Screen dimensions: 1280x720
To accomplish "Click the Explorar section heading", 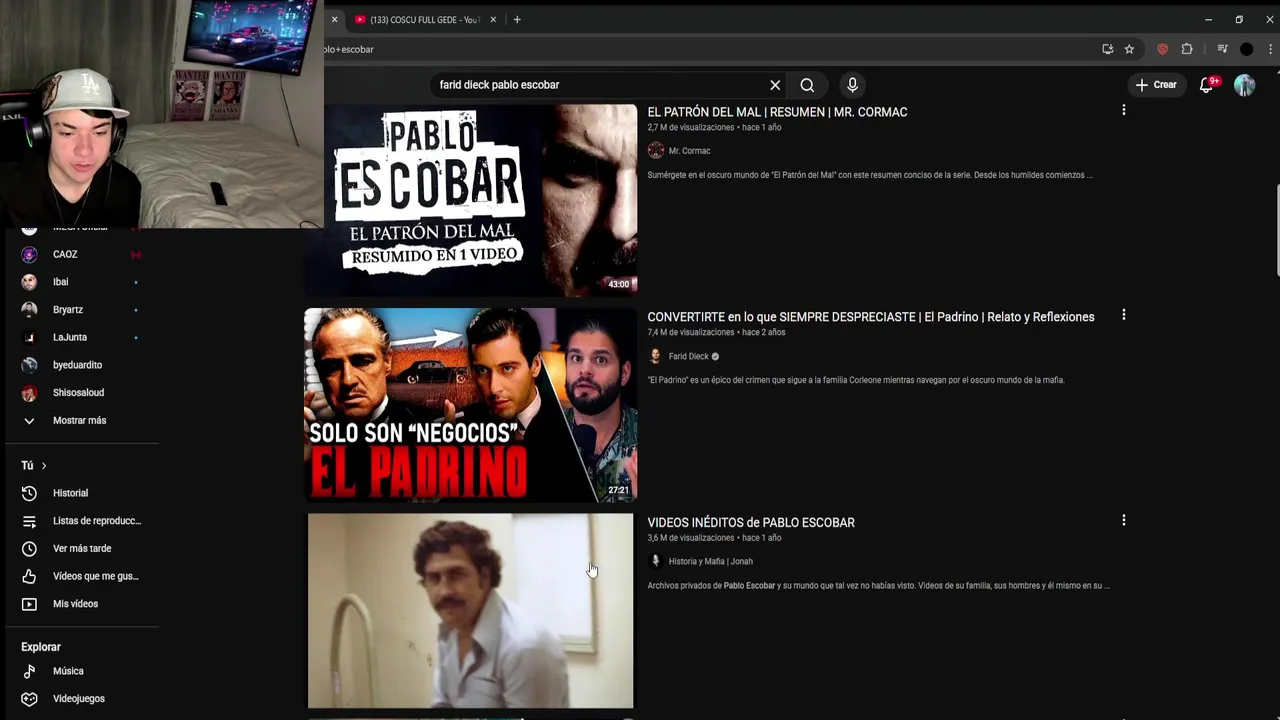I will [41, 647].
